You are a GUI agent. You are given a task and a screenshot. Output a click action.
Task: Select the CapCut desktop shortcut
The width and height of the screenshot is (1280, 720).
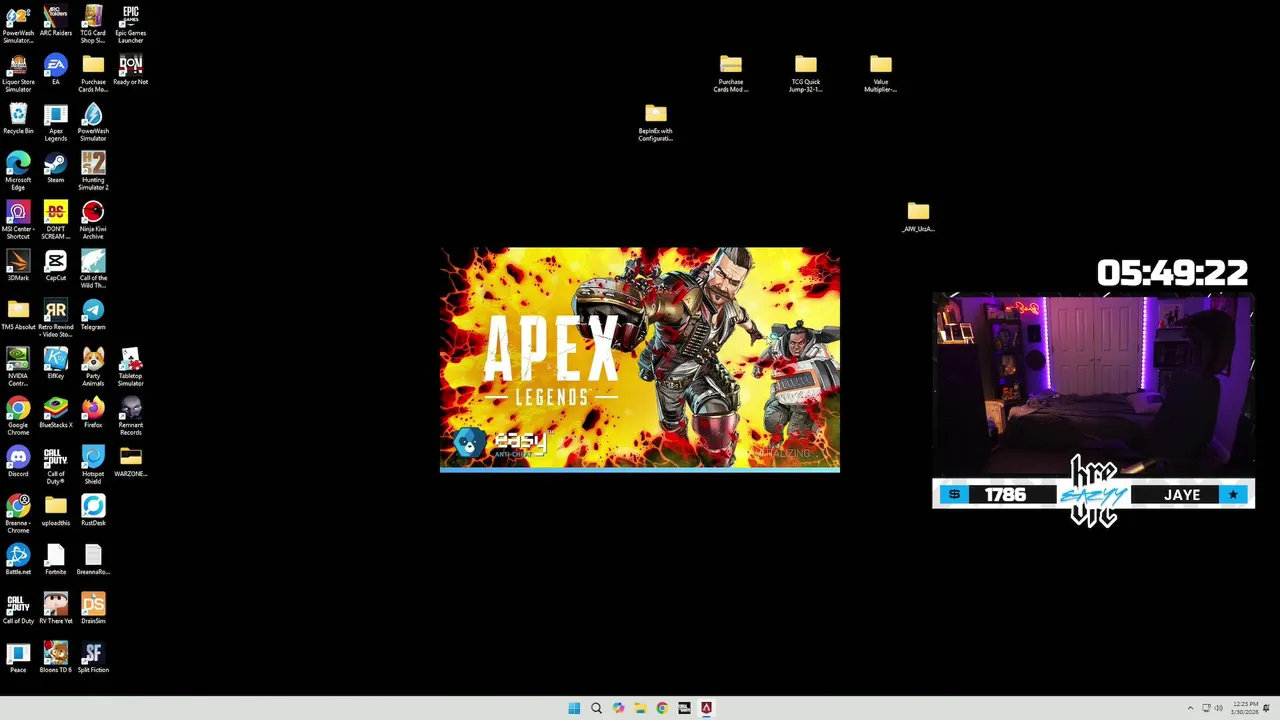point(56,266)
